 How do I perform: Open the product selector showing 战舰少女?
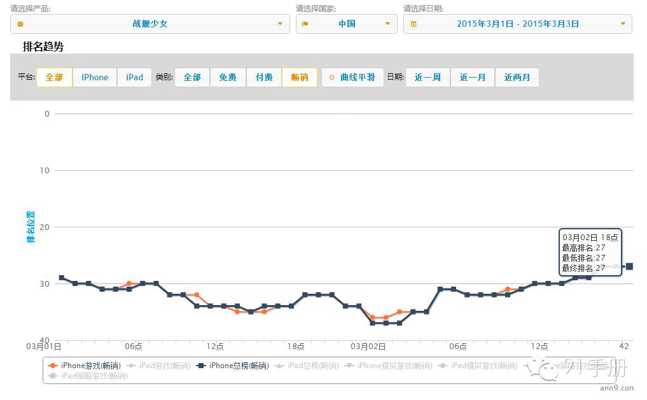(150, 24)
